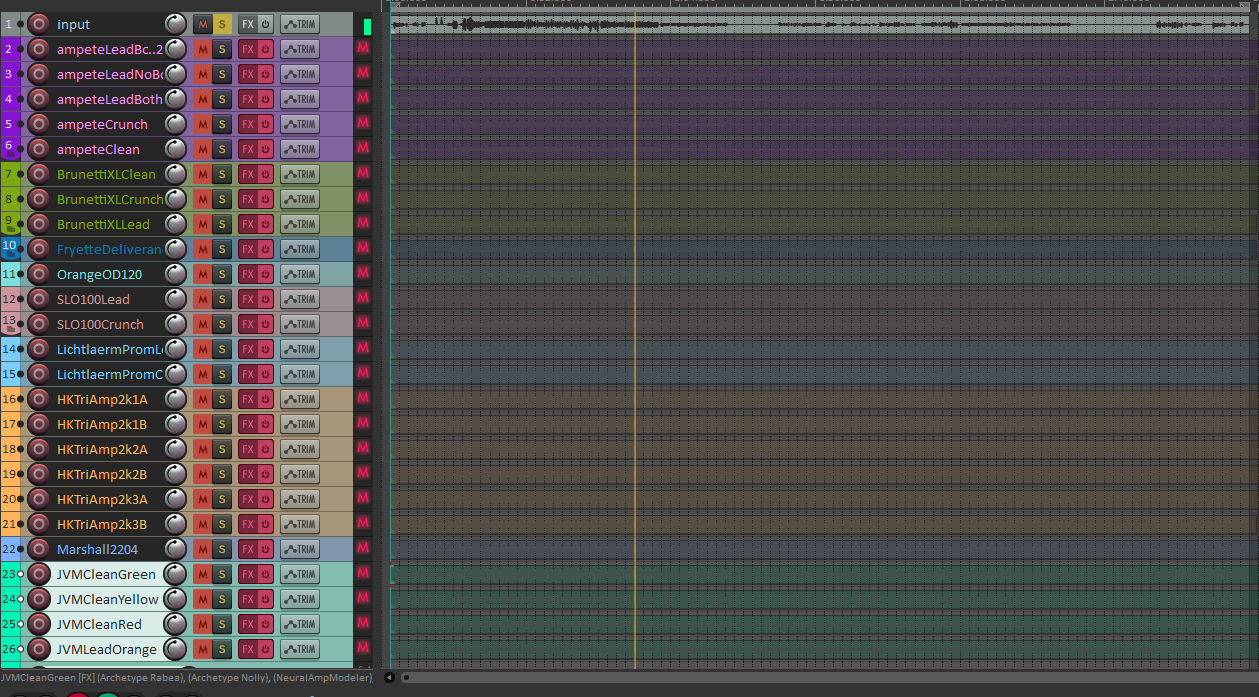Arm SLO100Lead track record button
Screen dimensions: 1259x697
[x=39, y=299]
